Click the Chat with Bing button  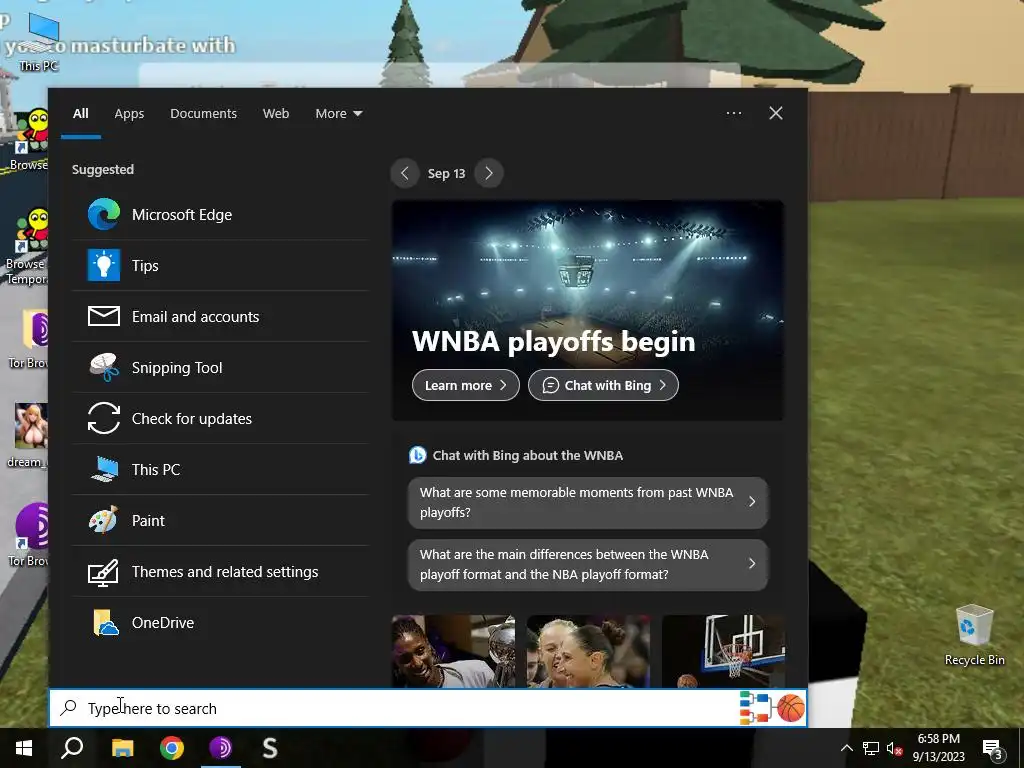[603, 385]
